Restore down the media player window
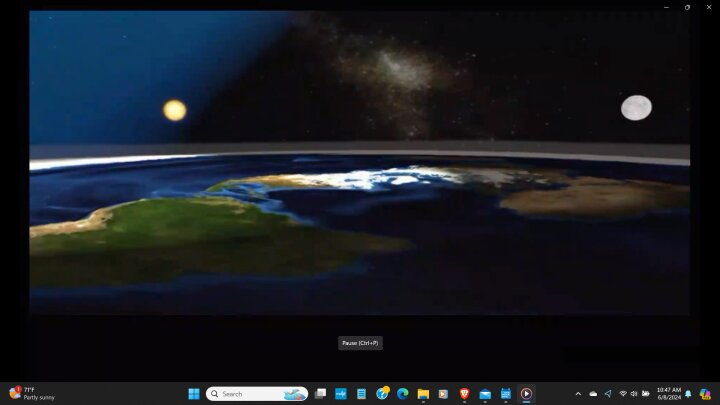This screenshot has width=720, height=405. 687,7
